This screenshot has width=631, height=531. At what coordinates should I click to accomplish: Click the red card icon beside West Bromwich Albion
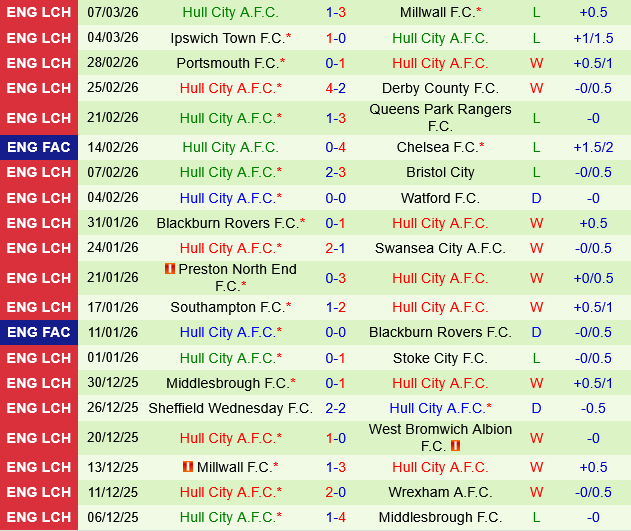(455, 446)
